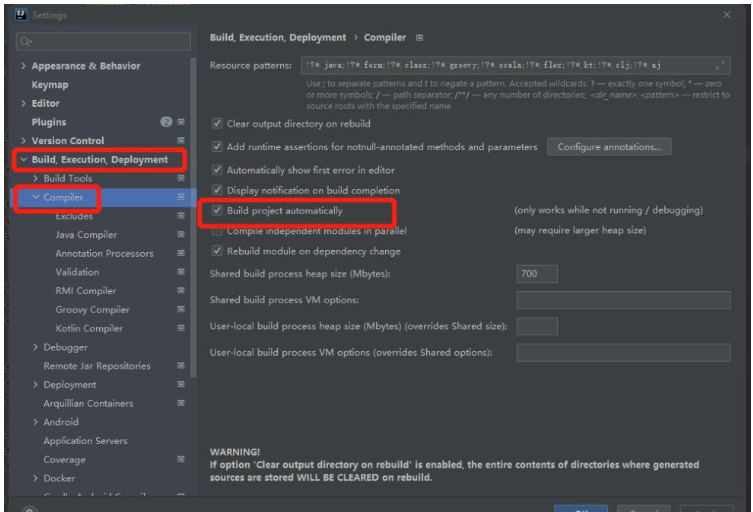Click the IntelliJ icon in title bar

coord(21,15)
